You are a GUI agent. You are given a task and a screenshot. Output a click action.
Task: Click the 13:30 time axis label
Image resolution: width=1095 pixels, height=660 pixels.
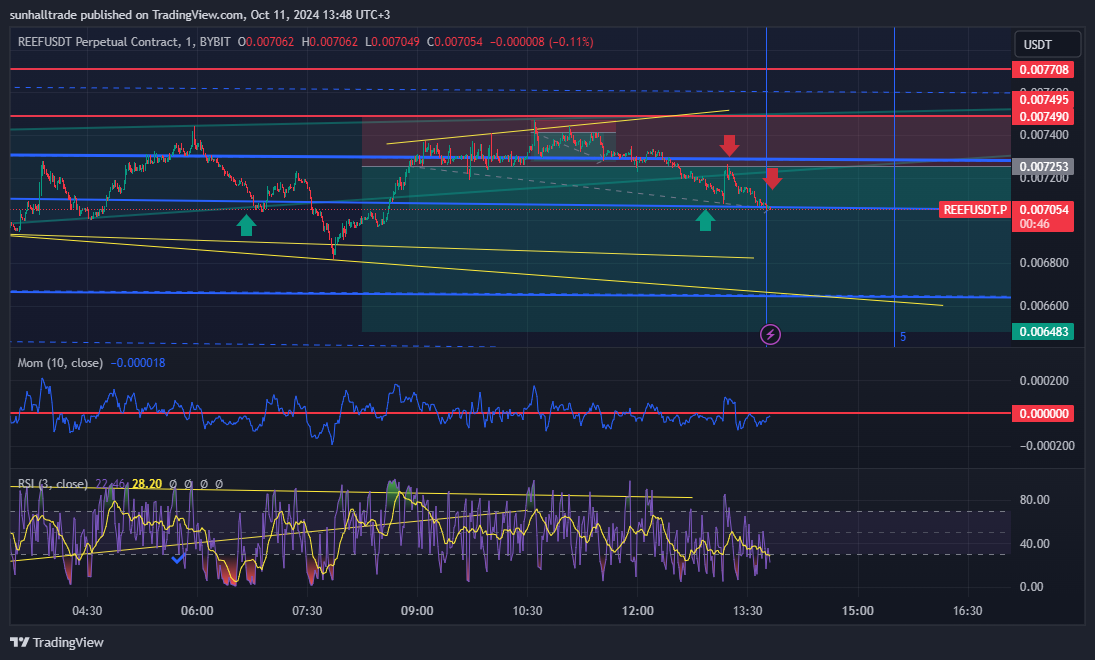click(747, 610)
